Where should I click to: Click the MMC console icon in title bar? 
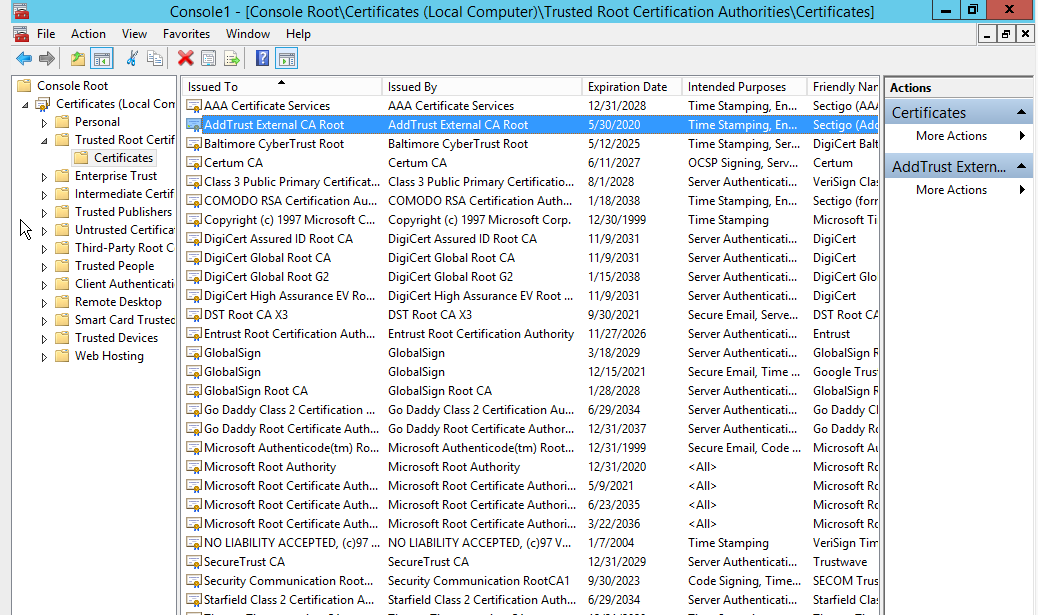pyautogui.click(x=21, y=11)
